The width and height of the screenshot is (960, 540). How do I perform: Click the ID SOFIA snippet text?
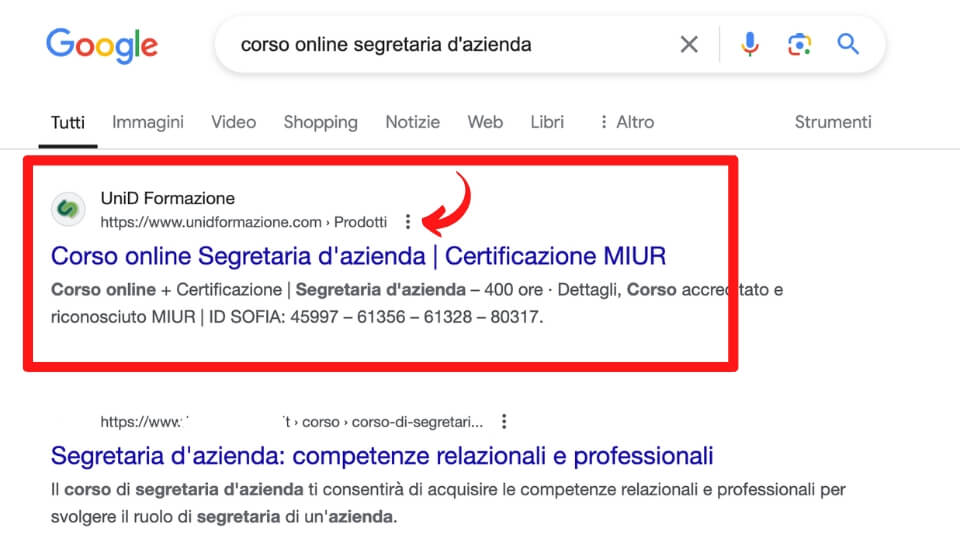[376, 317]
